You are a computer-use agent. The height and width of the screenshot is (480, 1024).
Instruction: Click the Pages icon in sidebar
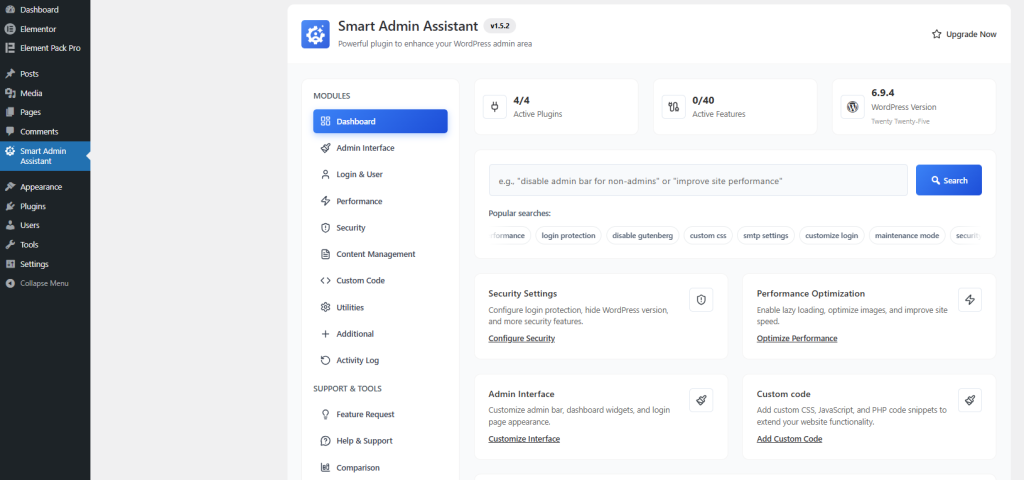coord(10,112)
